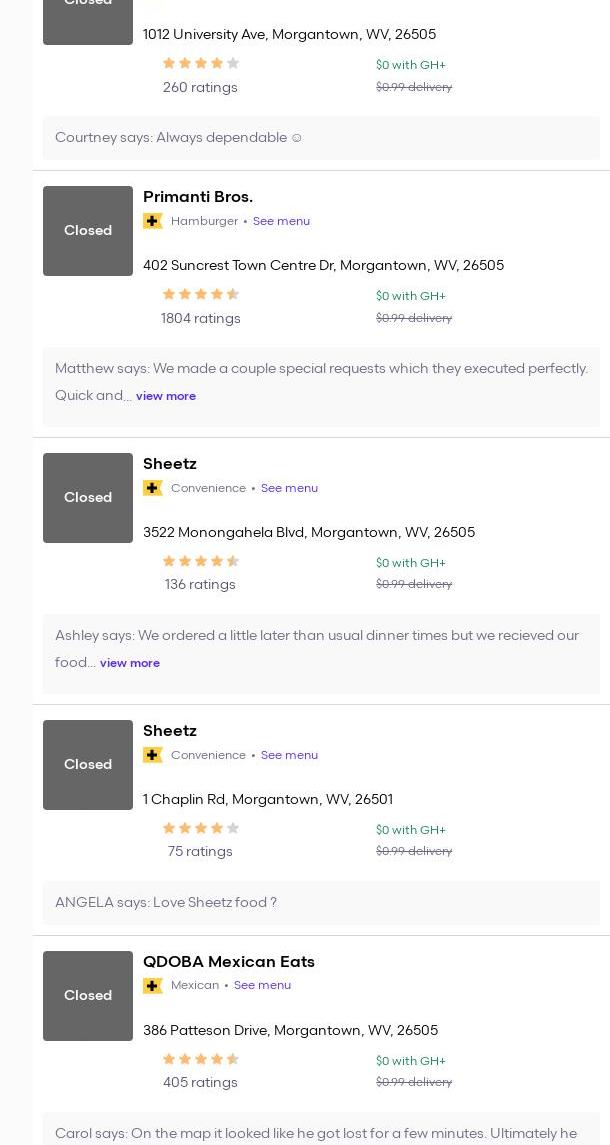Click the QDOBA Mexican Eats title
Image resolution: width=610 pixels, height=1145 pixels.
coord(229,962)
